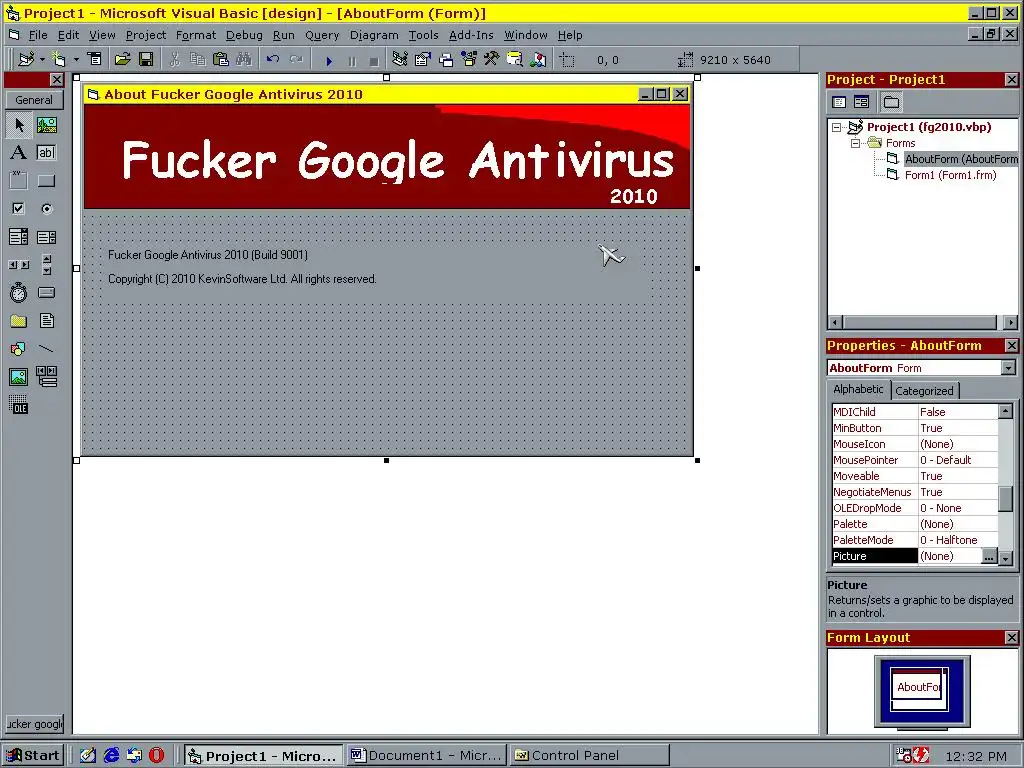Image resolution: width=1024 pixels, height=768 pixels.
Task: Select the Line control in the toolbox
Action: tap(46, 349)
